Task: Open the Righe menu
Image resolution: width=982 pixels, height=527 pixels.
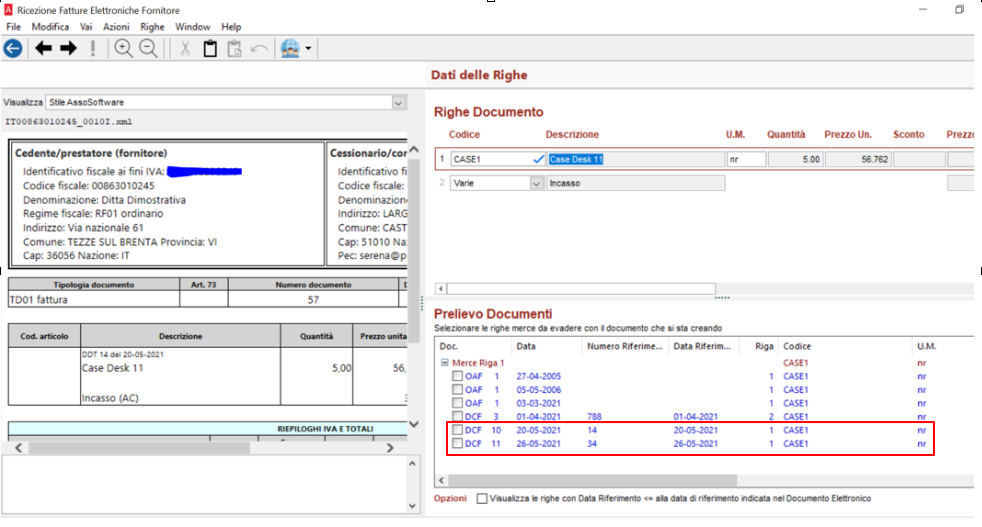Action: 152,27
